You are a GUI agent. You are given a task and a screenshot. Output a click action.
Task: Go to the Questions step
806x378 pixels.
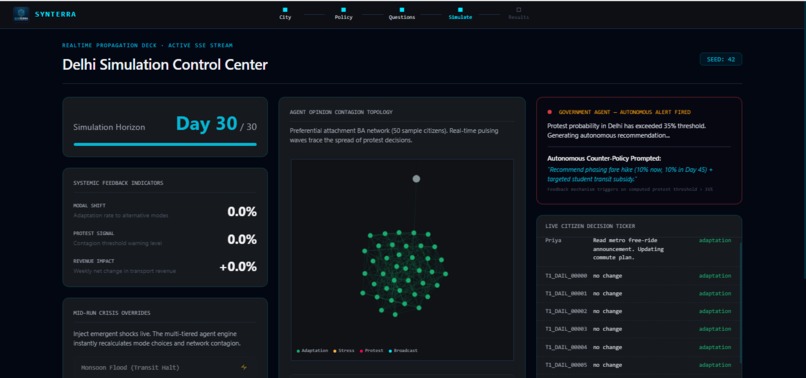point(402,13)
